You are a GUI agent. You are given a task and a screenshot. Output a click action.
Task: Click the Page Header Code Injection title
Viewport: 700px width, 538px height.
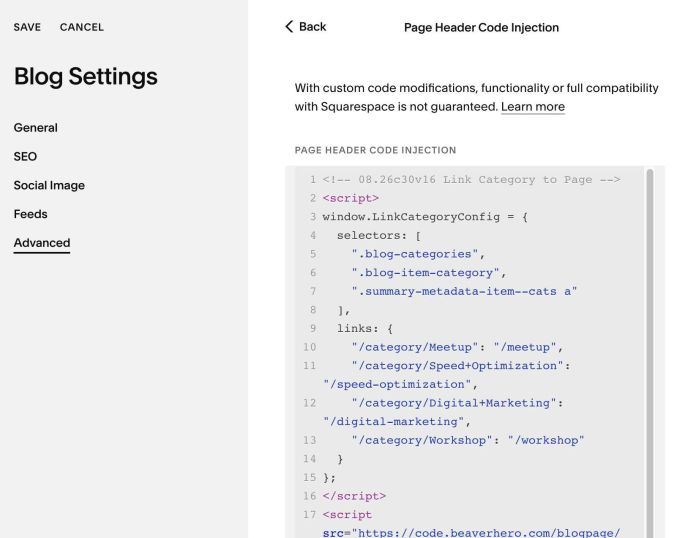[x=481, y=28]
